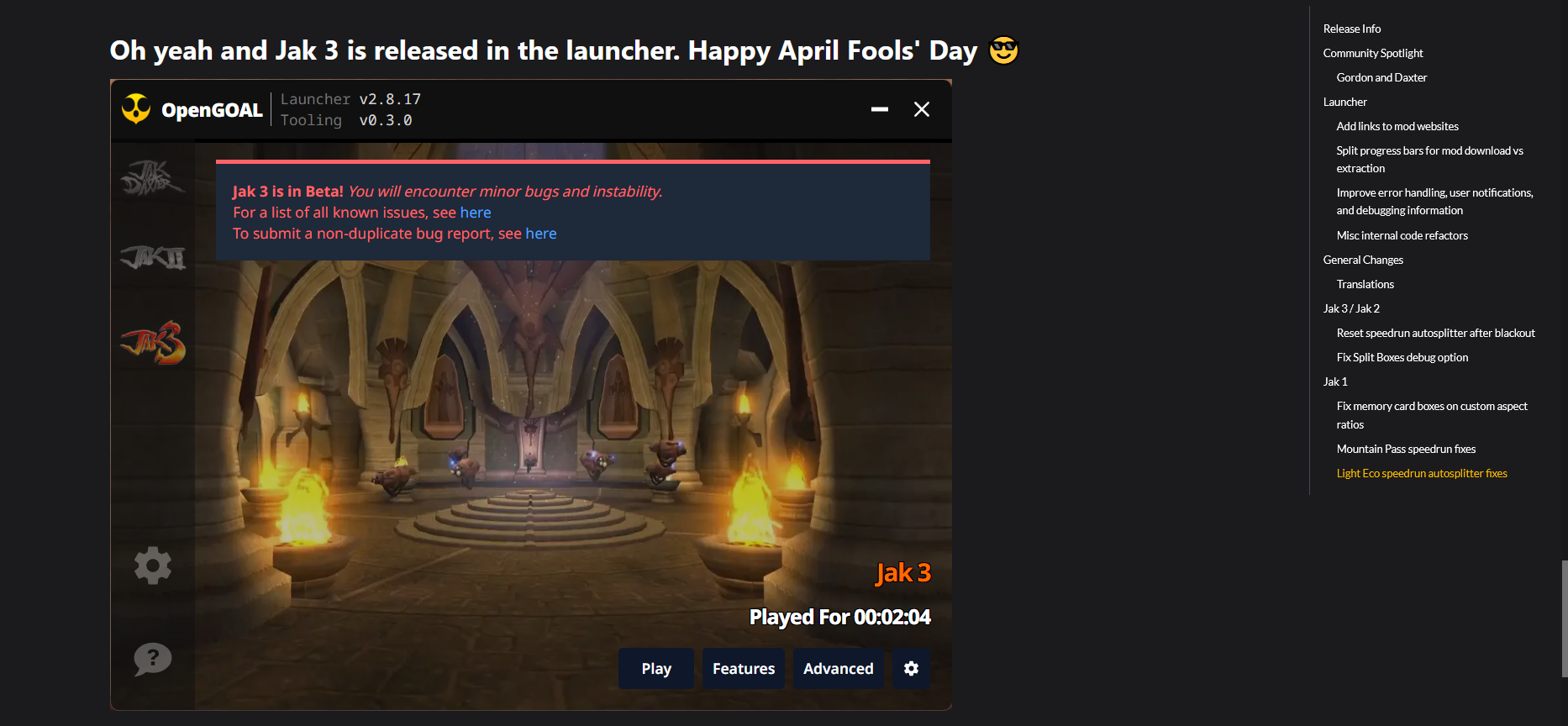Open game settings gear next to Advanced
1568x726 pixels.
(911, 668)
